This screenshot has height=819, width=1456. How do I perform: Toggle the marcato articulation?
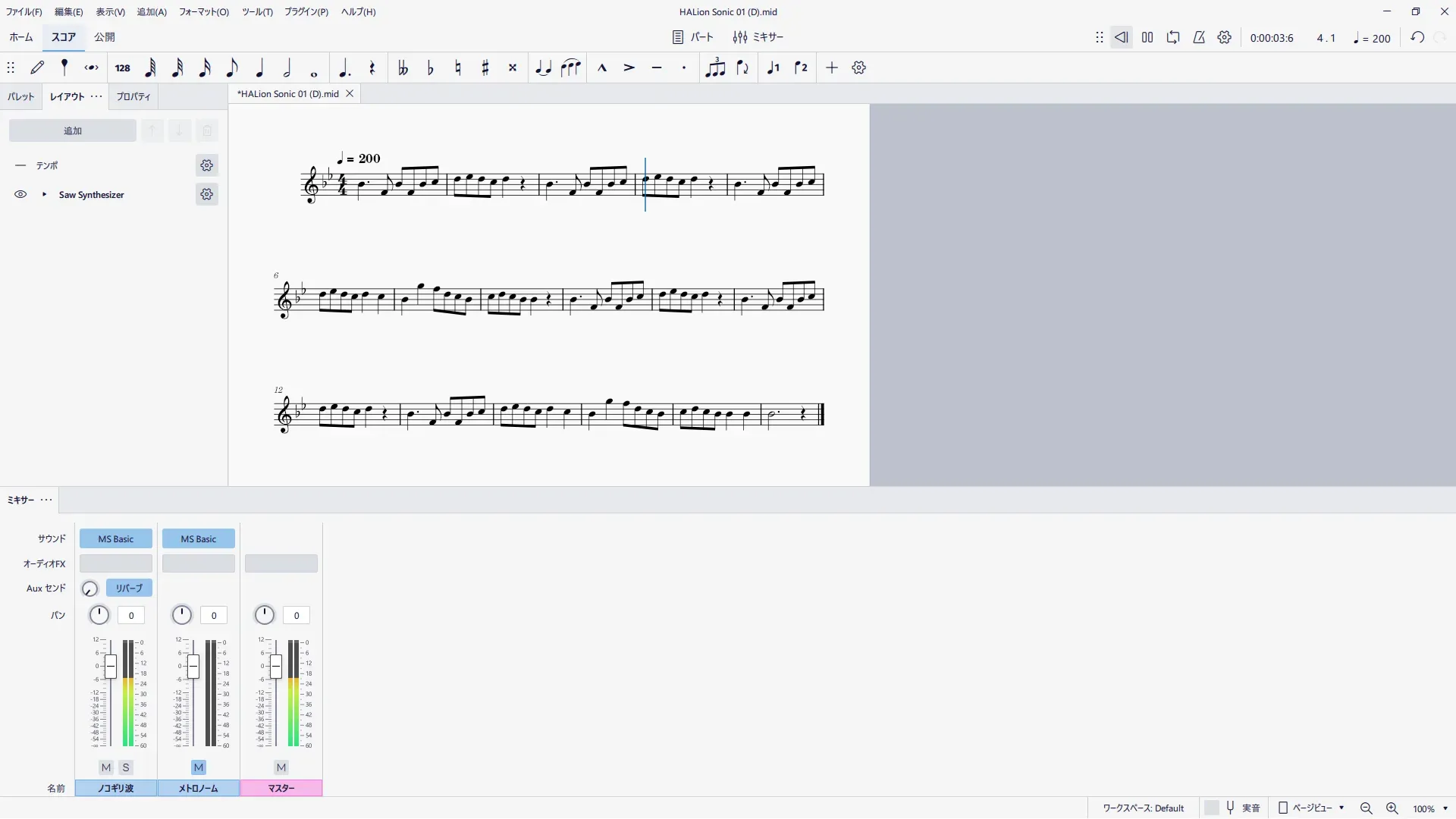click(602, 68)
